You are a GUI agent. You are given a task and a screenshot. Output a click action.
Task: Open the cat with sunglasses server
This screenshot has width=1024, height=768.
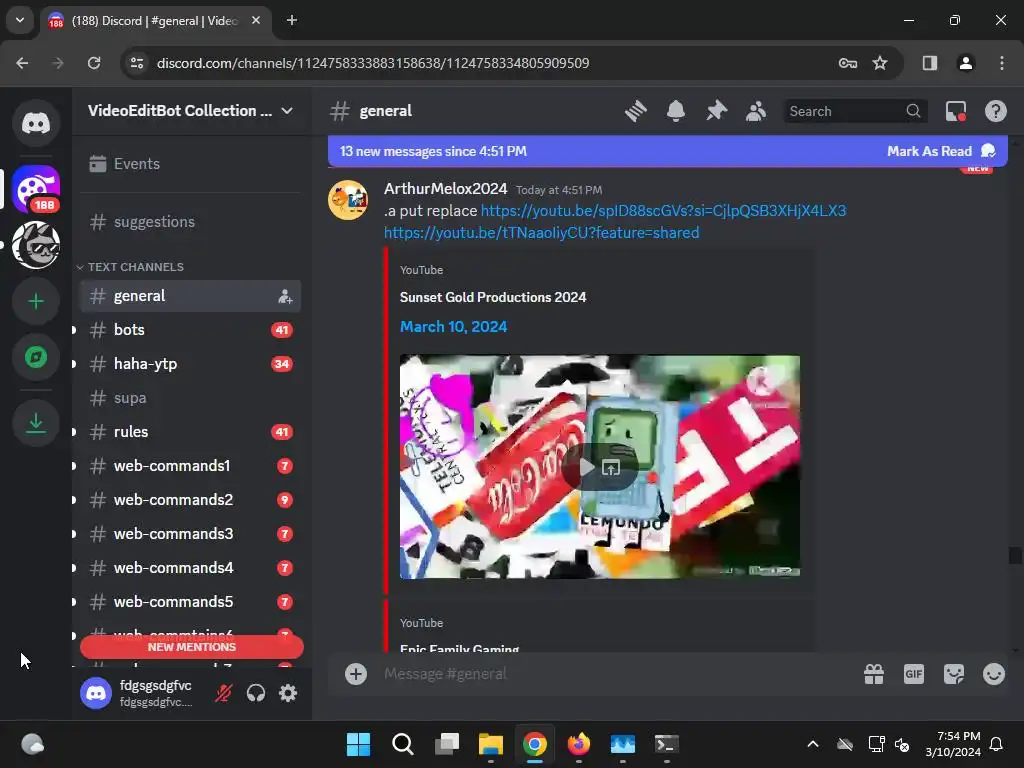(x=36, y=245)
